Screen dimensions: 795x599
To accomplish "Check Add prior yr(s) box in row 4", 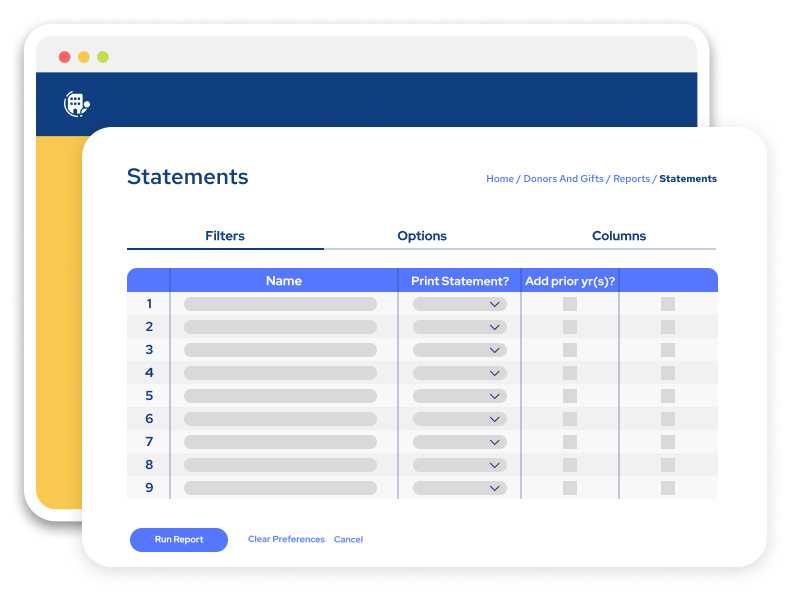I will (x=570, y=373).
